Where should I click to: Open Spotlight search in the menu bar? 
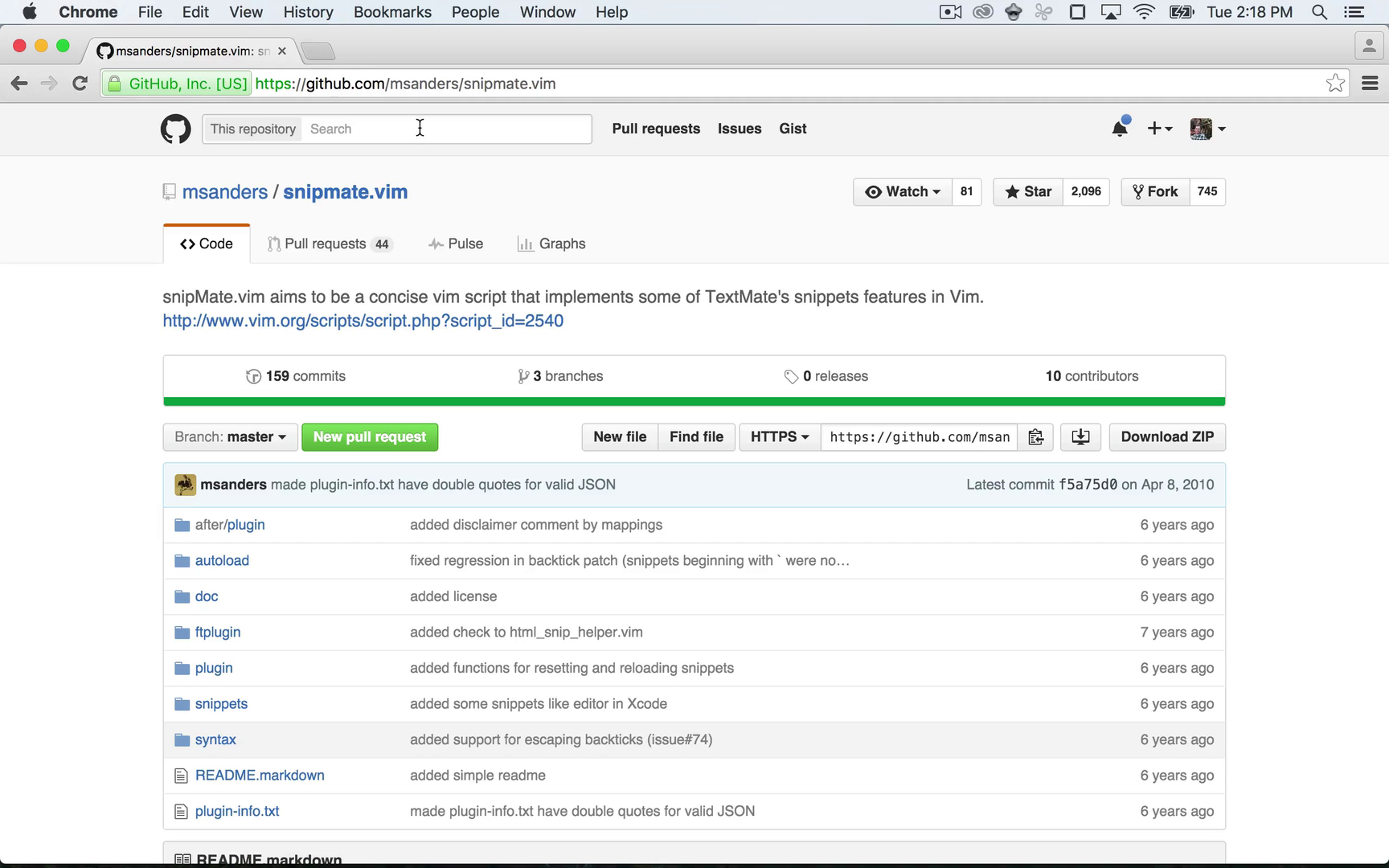tap(1319, 12)
